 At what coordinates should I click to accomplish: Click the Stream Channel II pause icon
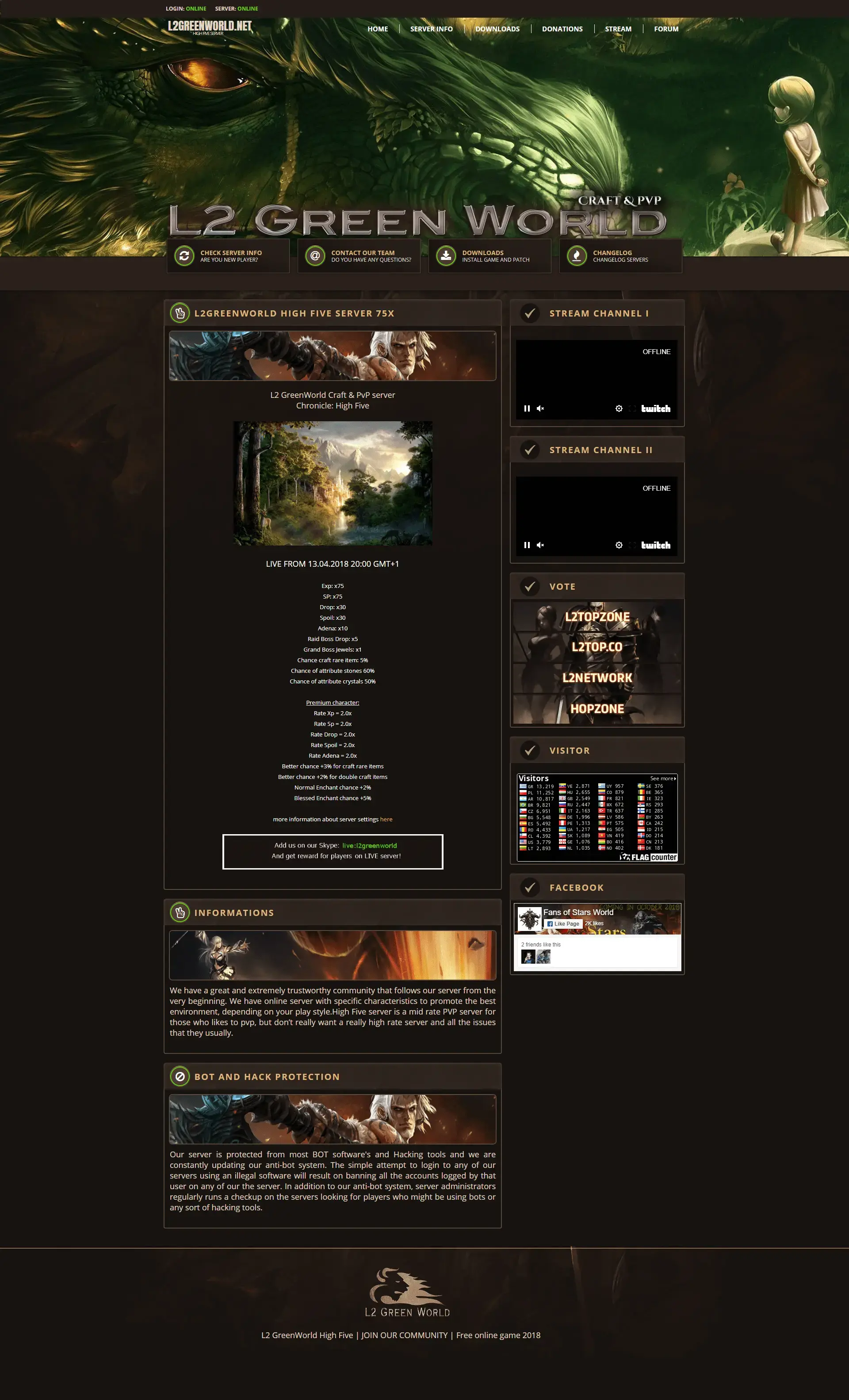[x=527, y=544]
